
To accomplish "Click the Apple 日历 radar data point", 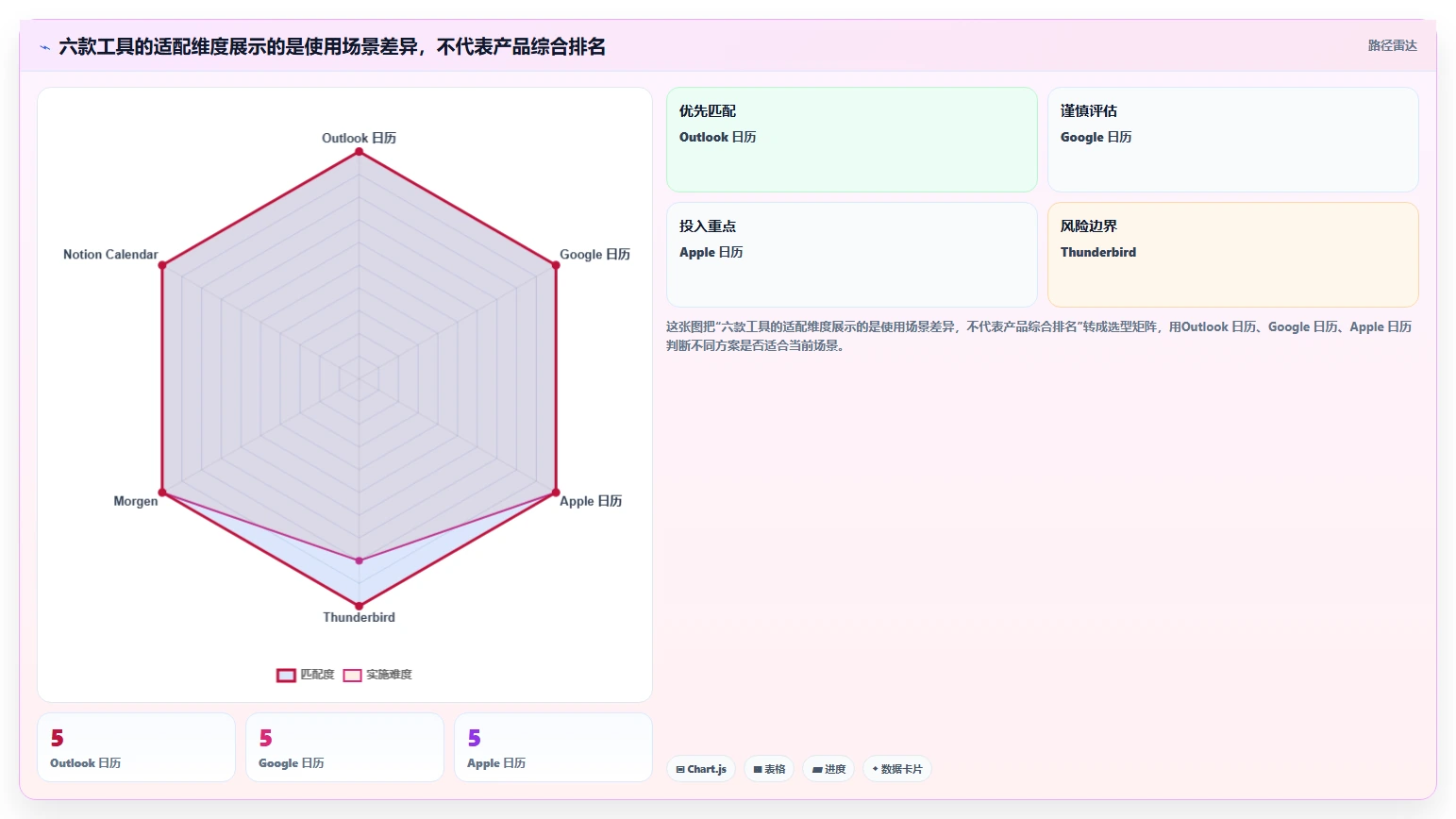I will point(556,493).
